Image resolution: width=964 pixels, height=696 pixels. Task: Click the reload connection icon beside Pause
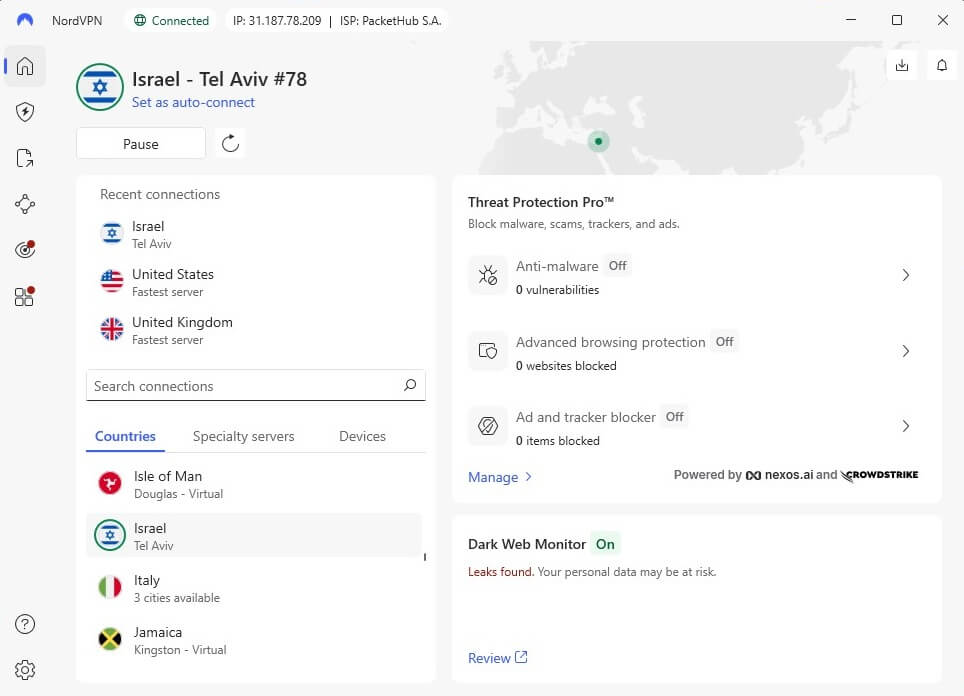click(230, 143)
